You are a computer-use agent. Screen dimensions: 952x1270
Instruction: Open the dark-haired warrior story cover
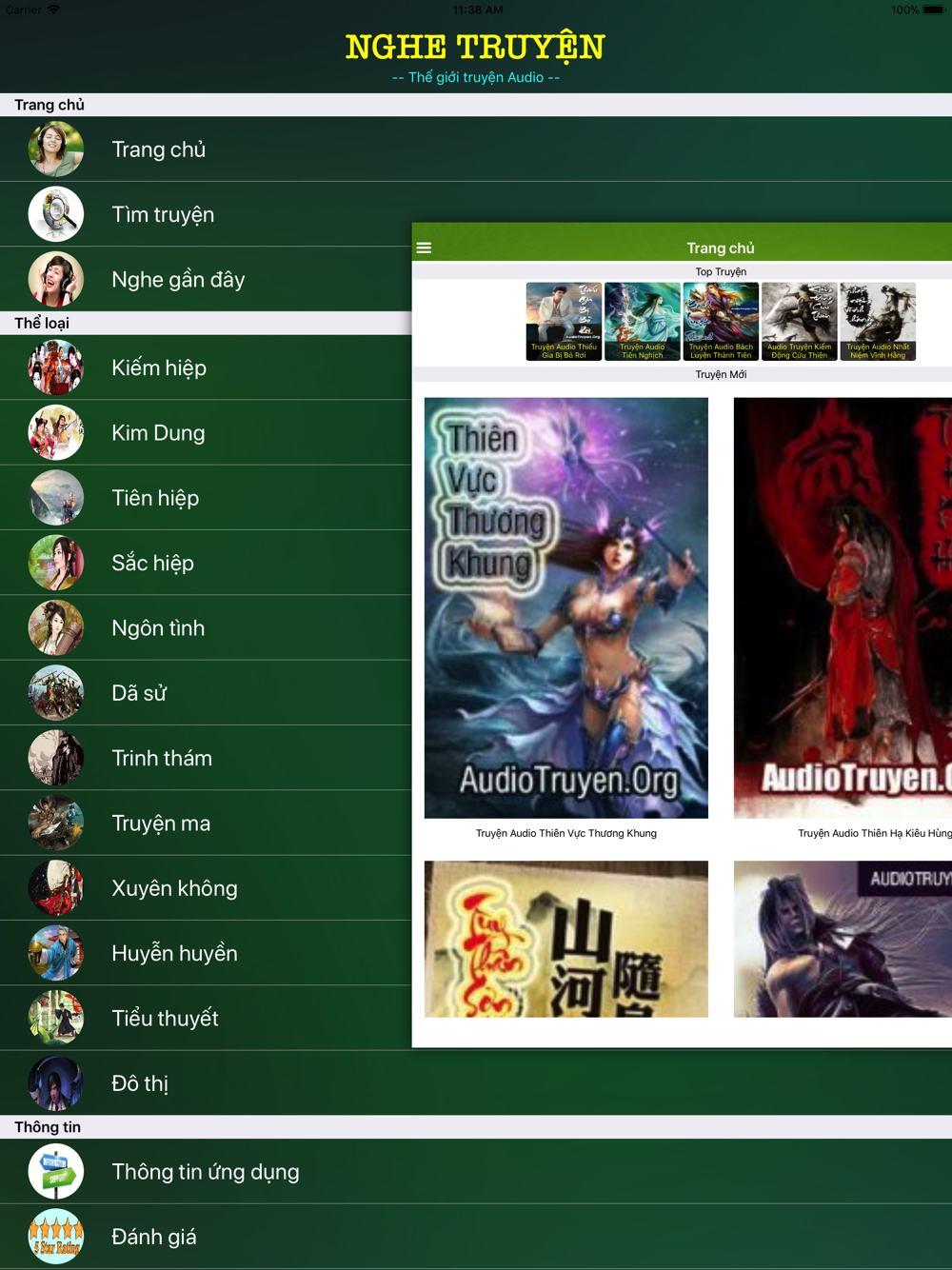[x=843, y=939]
